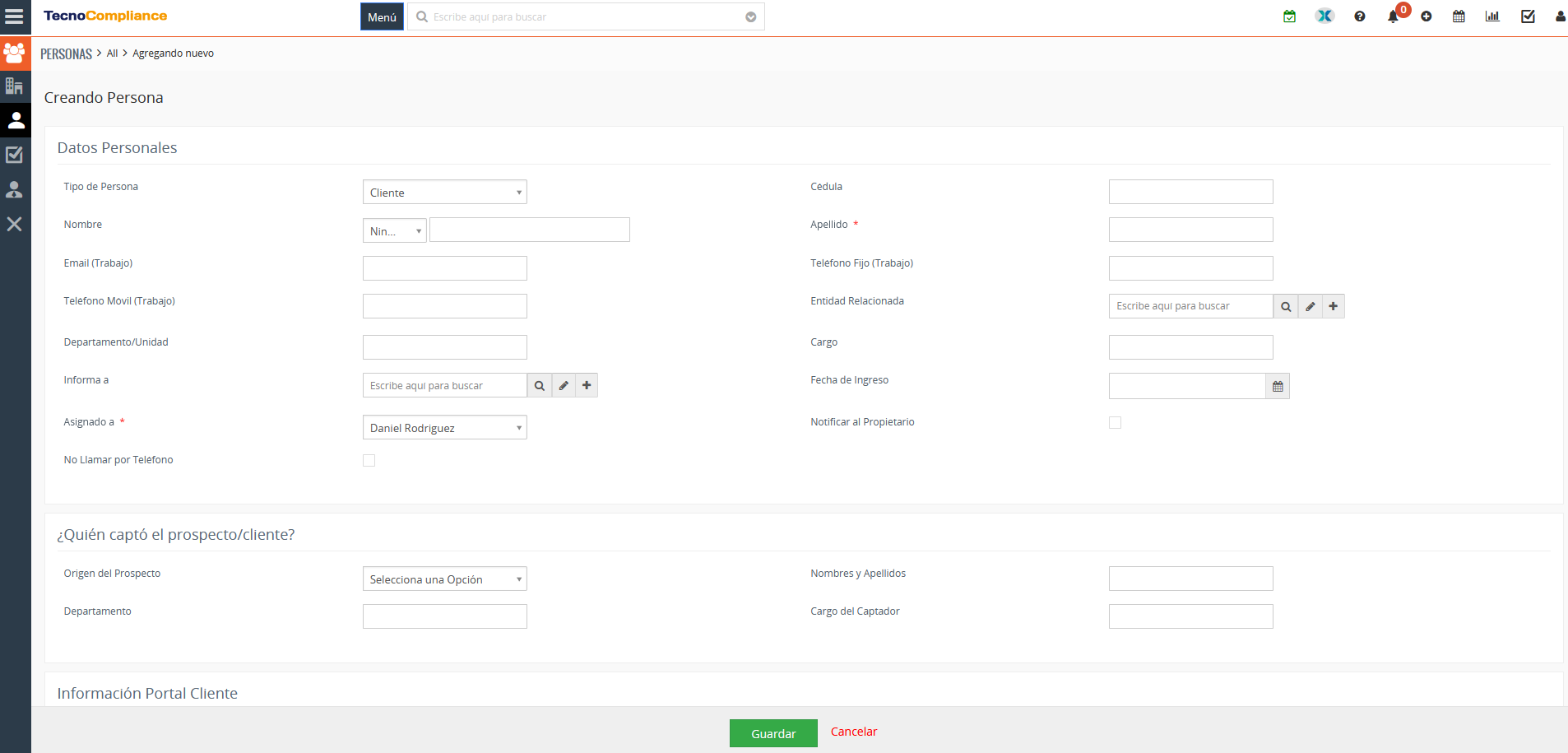Search Entidad Relacionada with the magnifier button

pos(1286,306)
